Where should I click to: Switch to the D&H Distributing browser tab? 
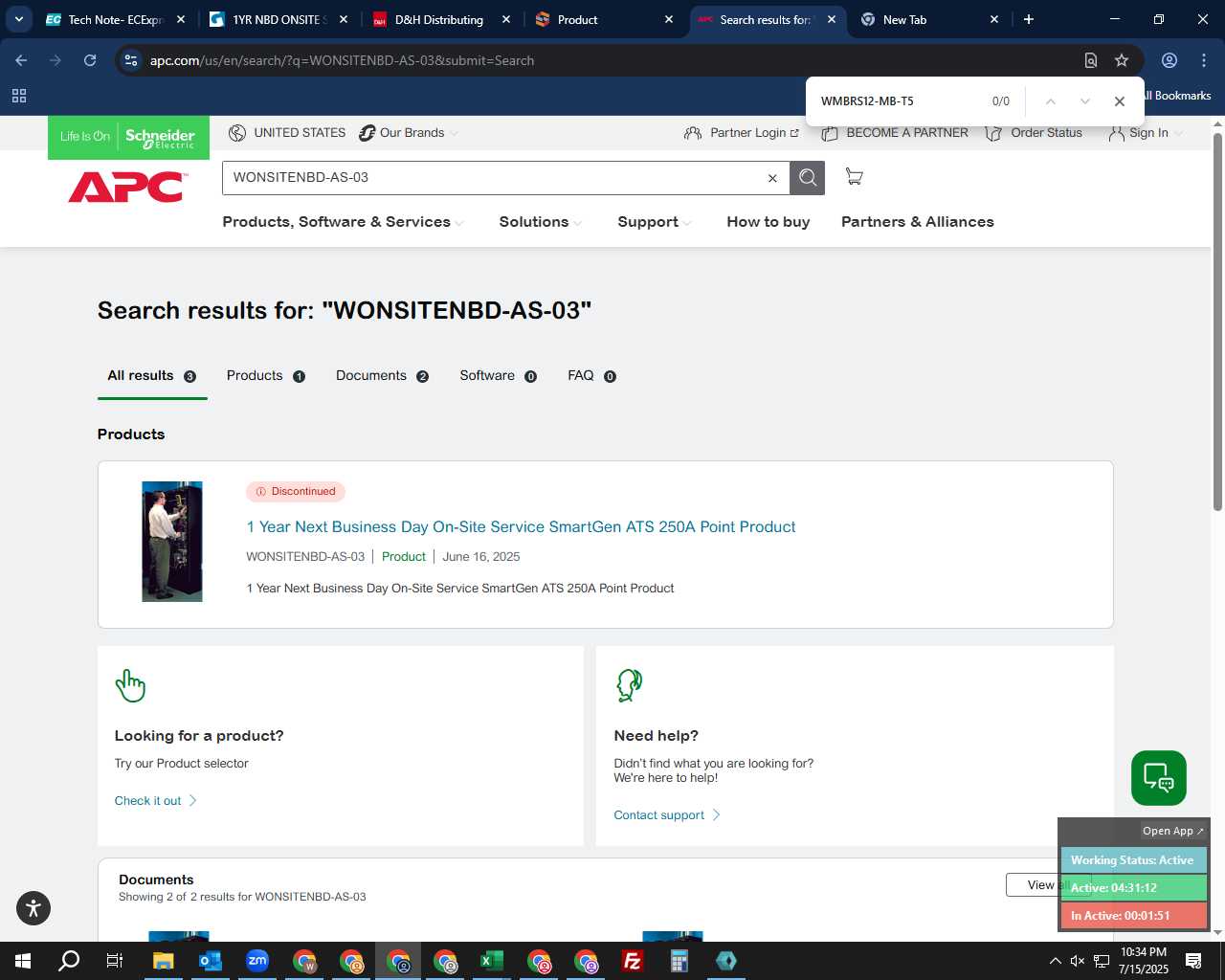click(439, 19)
